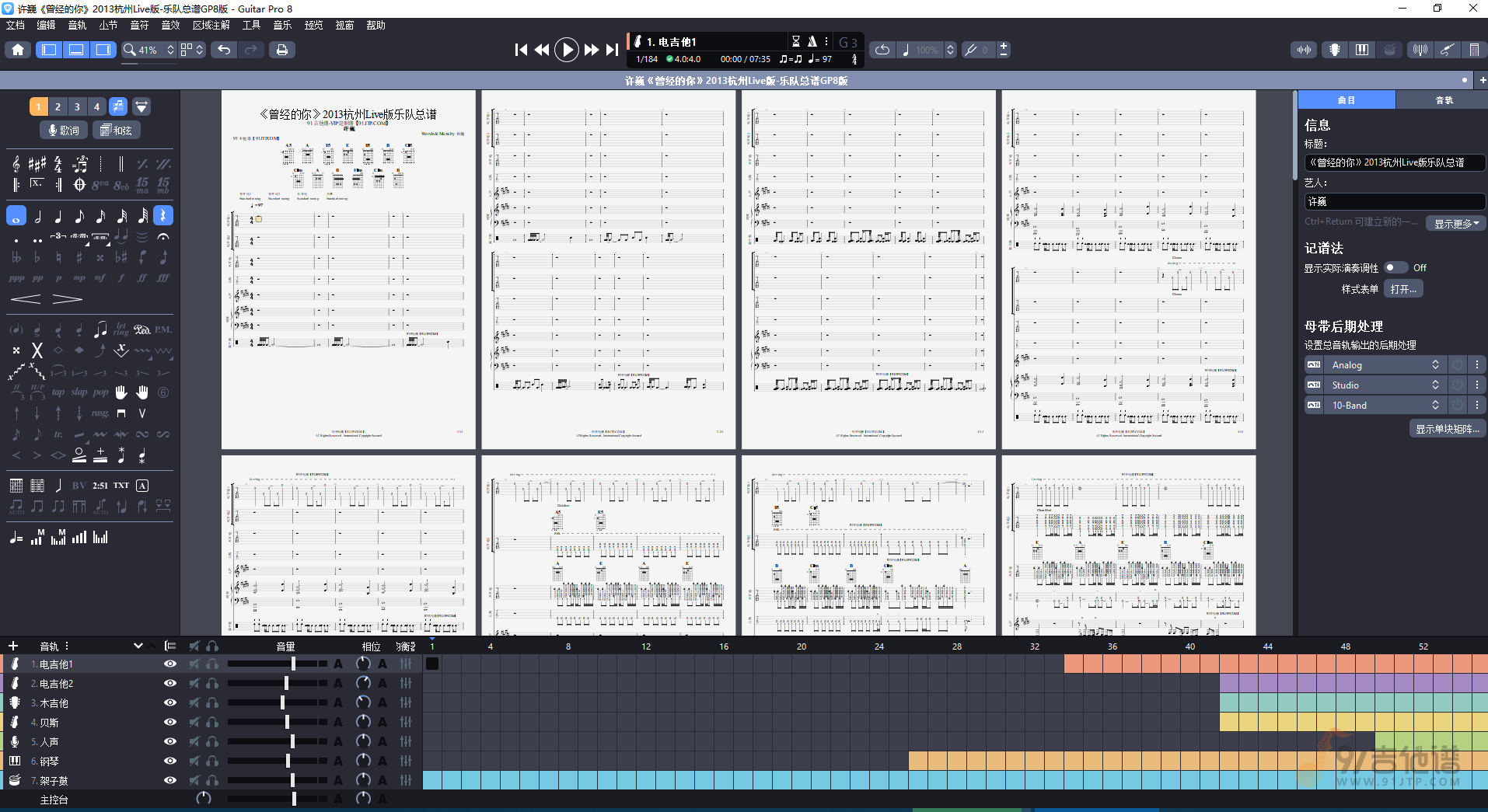Hide the 贝斯 track with the eye icon
The image size is (1488, 812).
[x=169, y=723]
